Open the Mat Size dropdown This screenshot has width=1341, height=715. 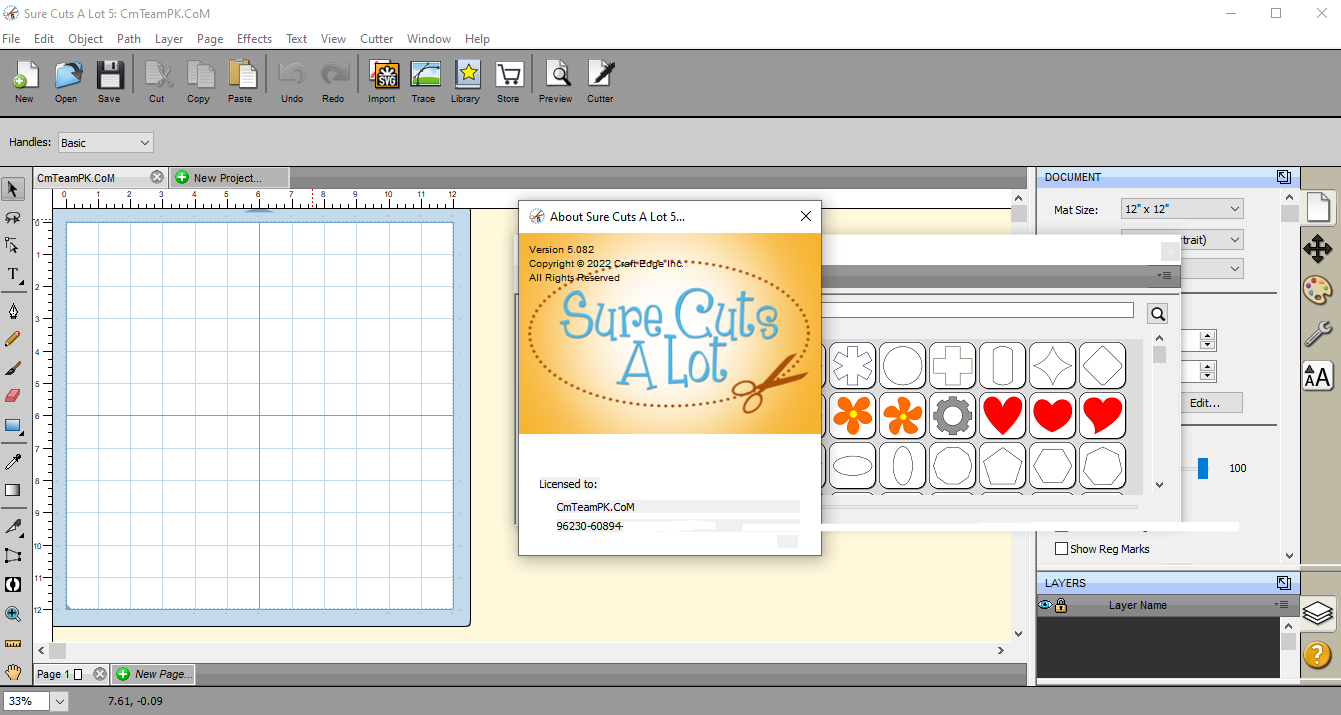pyautogui.click(x=1182, y=209)
